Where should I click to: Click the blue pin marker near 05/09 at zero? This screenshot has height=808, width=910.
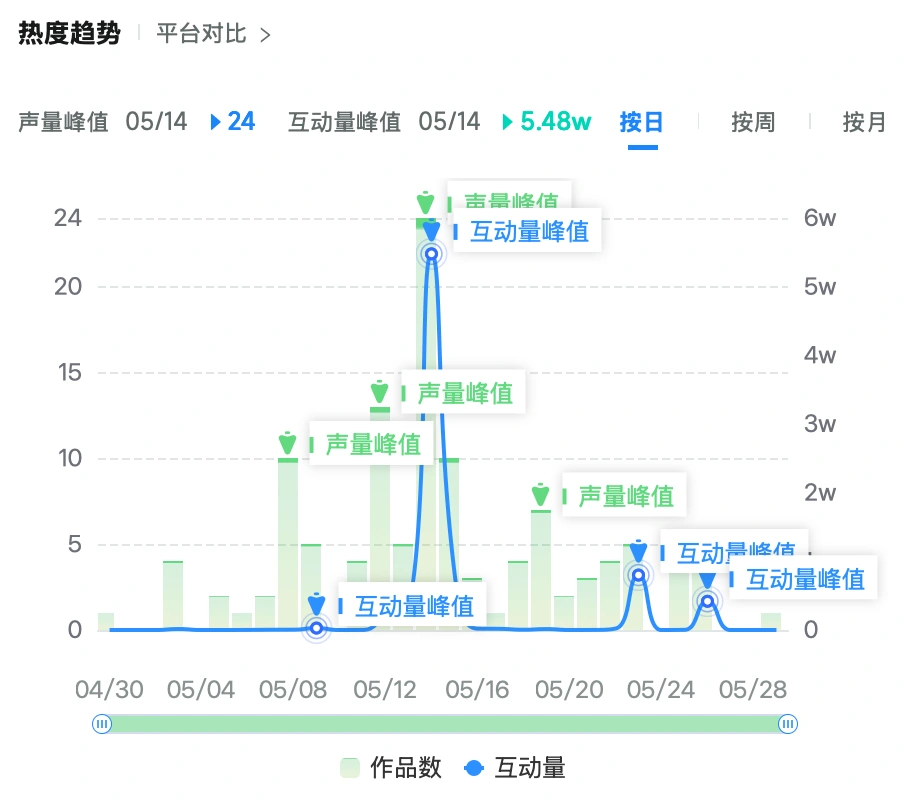coord(316,604)
